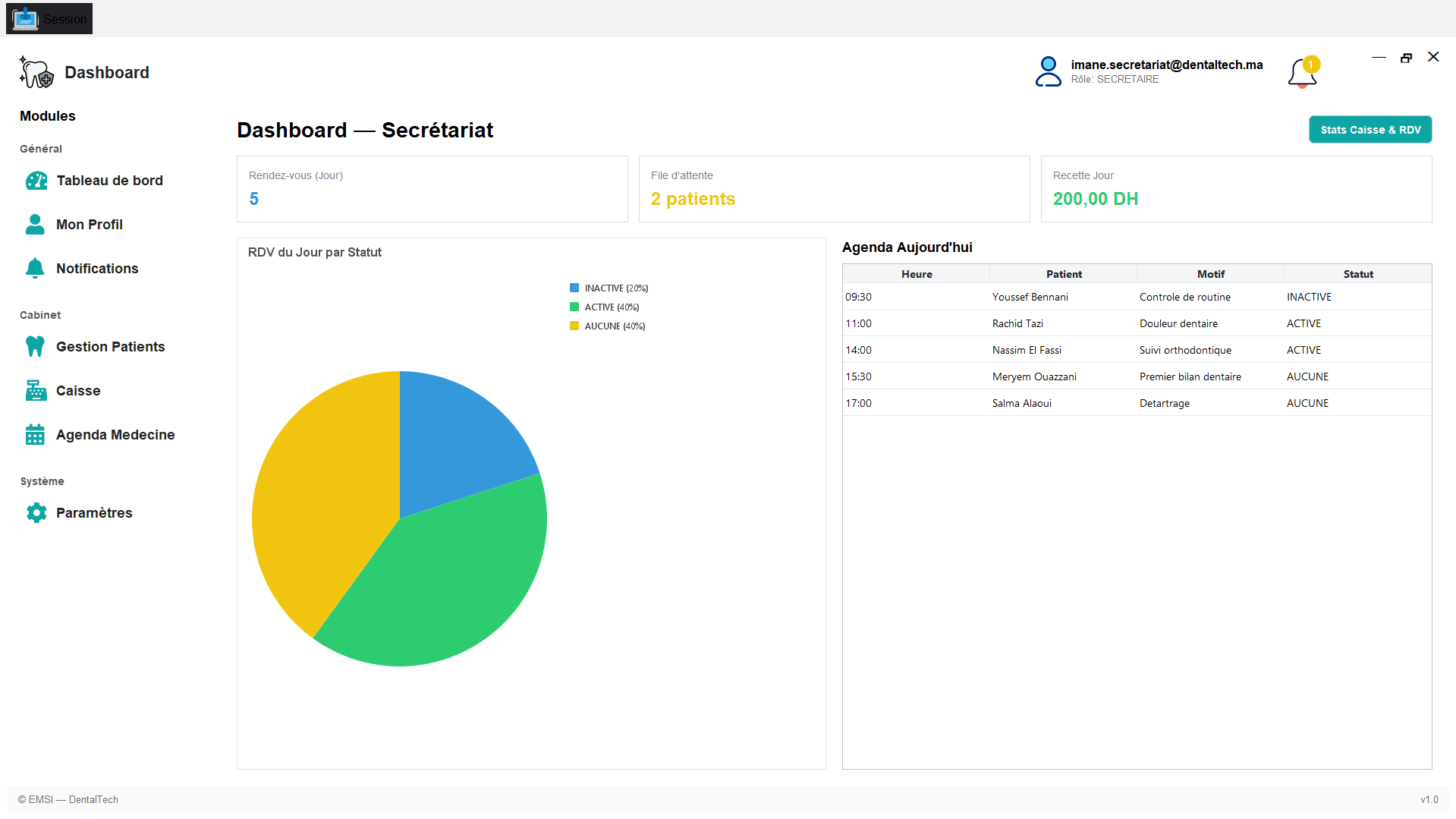Click the yellow AUCUNE legend swatch
Screen dimensions: 1456x819
574,326
